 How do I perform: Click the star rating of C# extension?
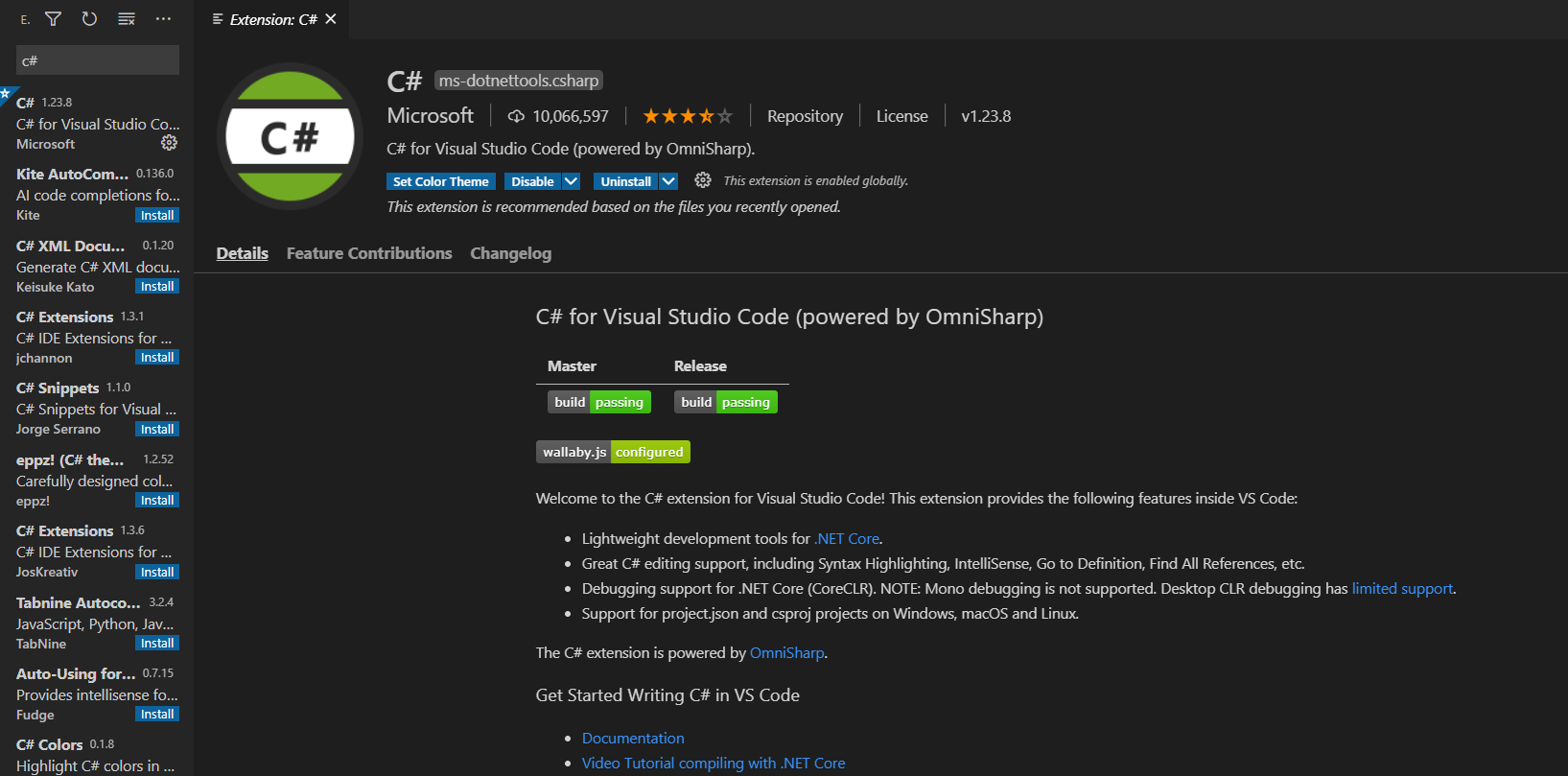tap(687, 116)
